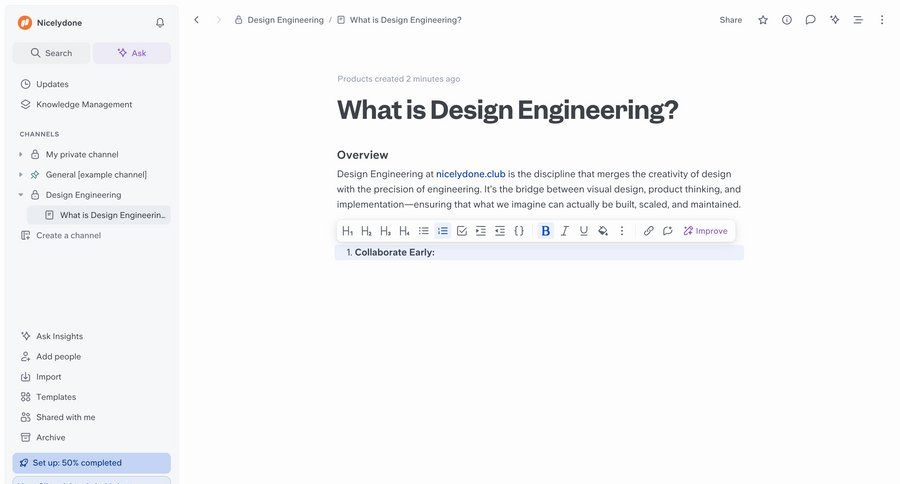This screenshot has height=484, width=900.
Task: Open the nicelydone.club link
Action: point(470,174)
